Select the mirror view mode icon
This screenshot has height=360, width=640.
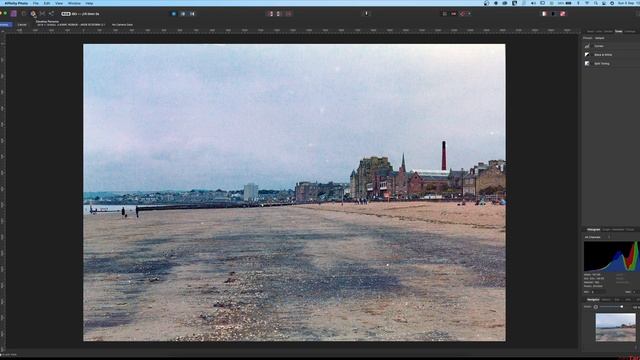point(192,13)
